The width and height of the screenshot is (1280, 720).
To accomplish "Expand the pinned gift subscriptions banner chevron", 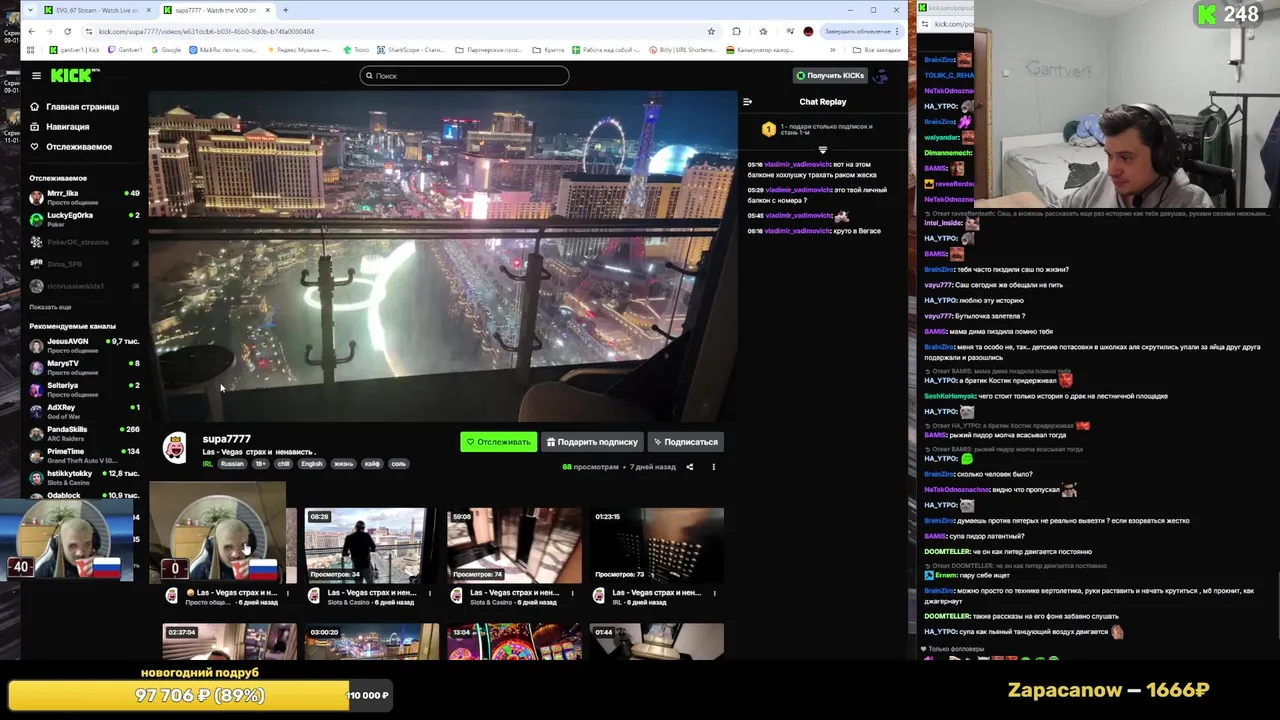I will coord(823,150).
